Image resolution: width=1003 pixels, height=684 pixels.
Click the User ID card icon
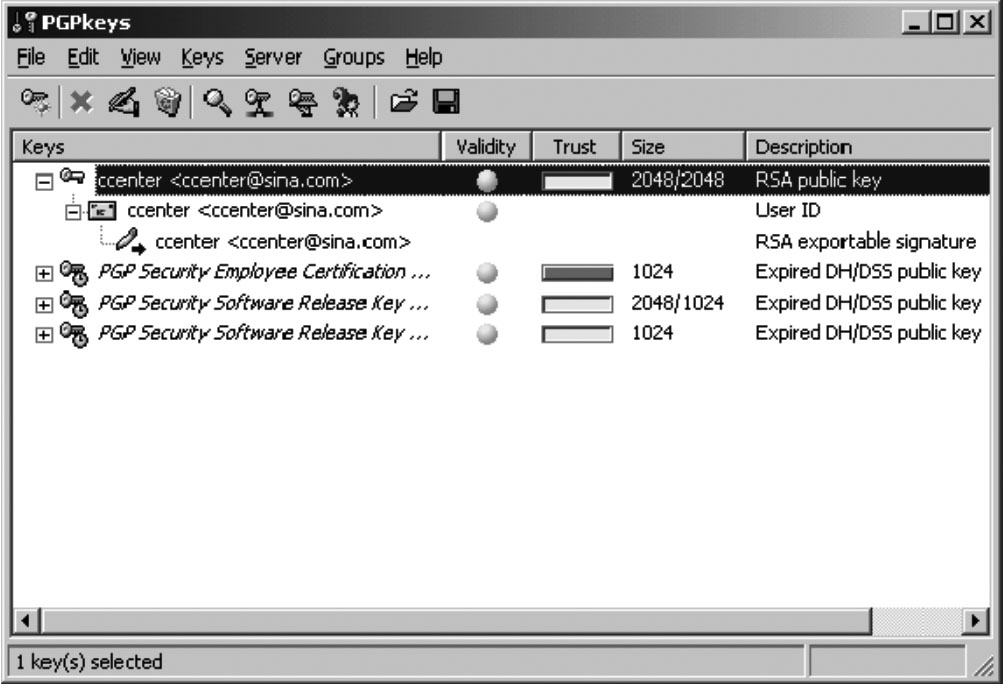102,211
